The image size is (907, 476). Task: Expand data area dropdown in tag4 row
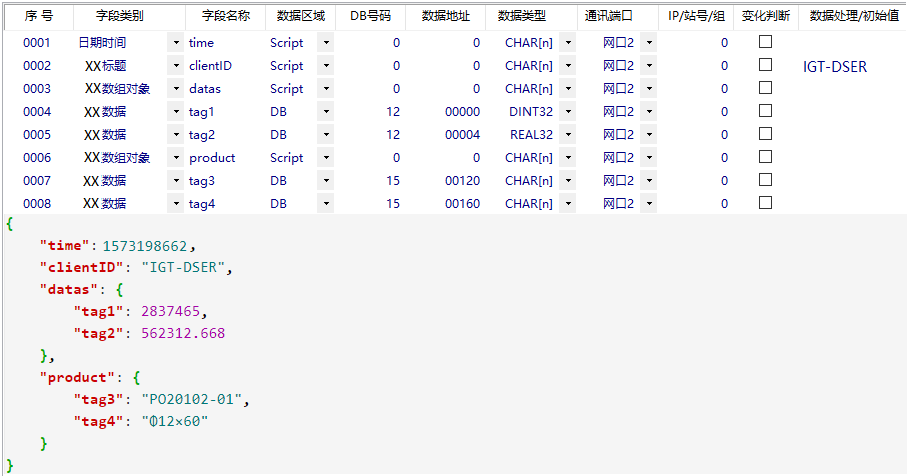(x=325, y=204)
